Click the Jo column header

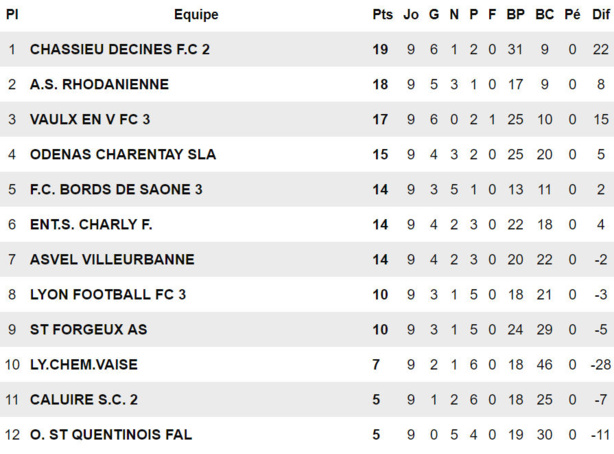pyautogui.click(x=411, y=14)
